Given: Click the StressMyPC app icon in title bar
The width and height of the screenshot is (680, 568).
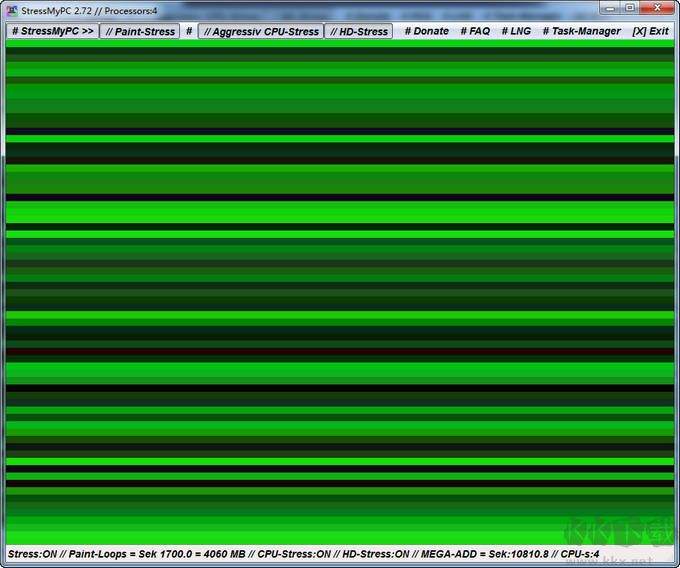Looking at the screenshot, I should tap(12, 10).
